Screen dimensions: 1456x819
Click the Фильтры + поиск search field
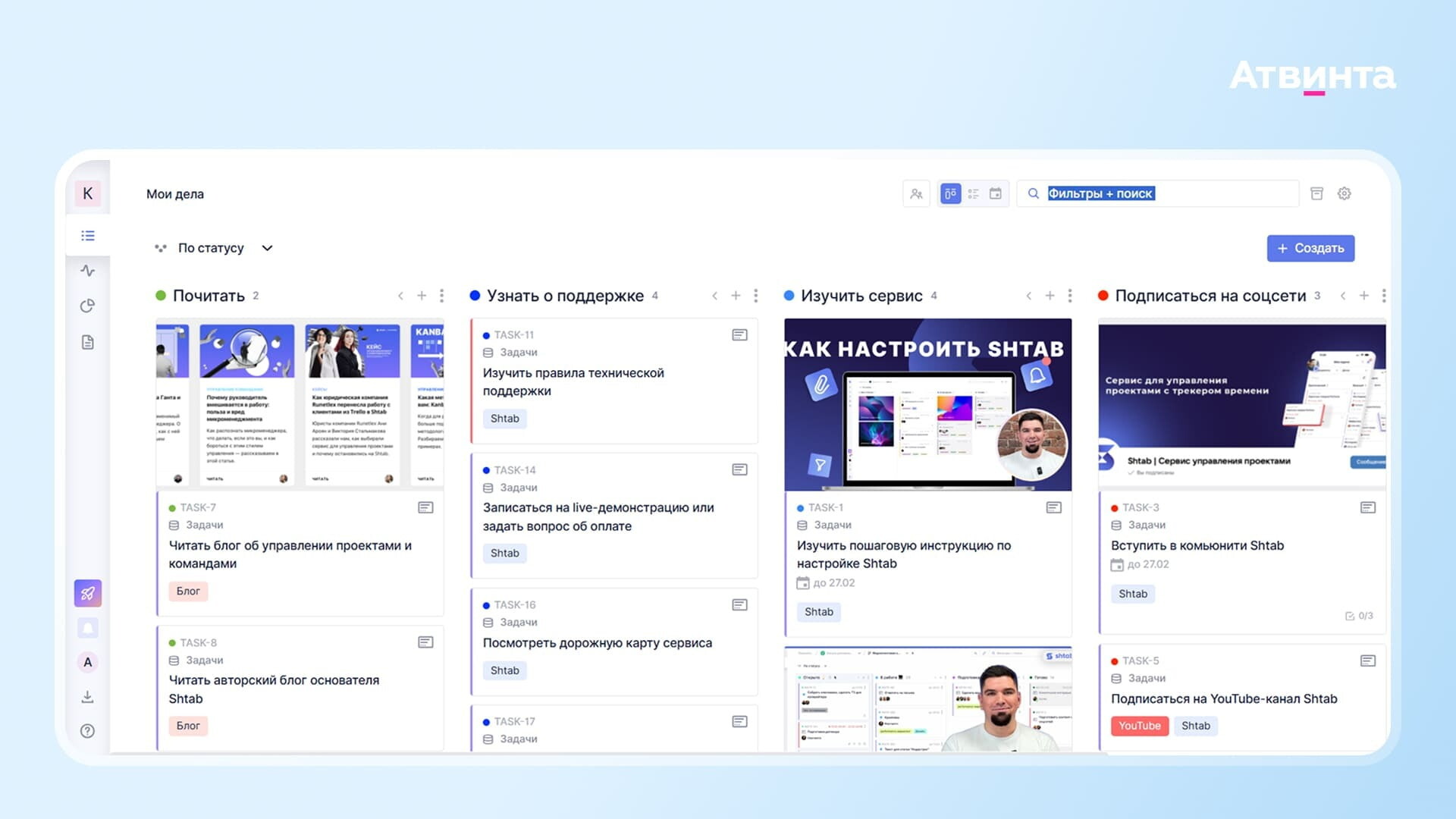[1158, 194]
